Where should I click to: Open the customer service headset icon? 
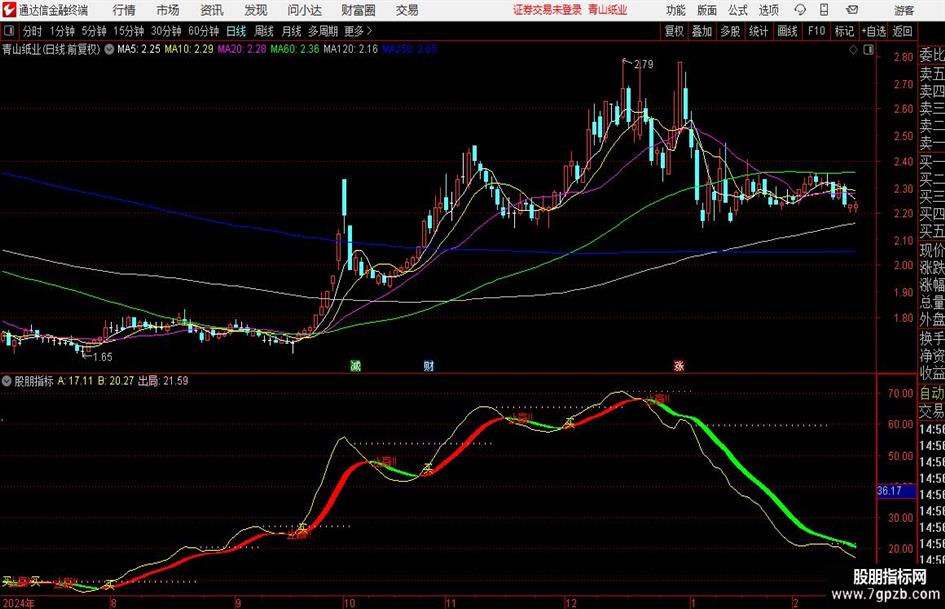[800, 10]
